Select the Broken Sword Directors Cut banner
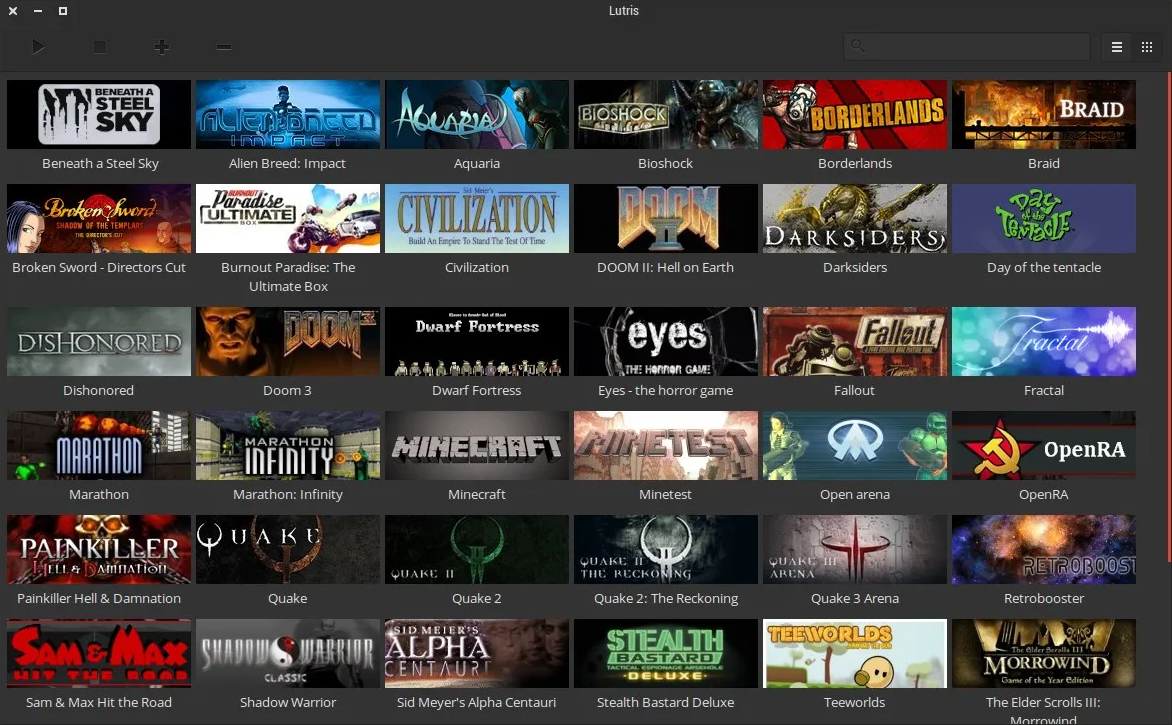The height and width of the screenshot is (725, 1172). (99, 218)
